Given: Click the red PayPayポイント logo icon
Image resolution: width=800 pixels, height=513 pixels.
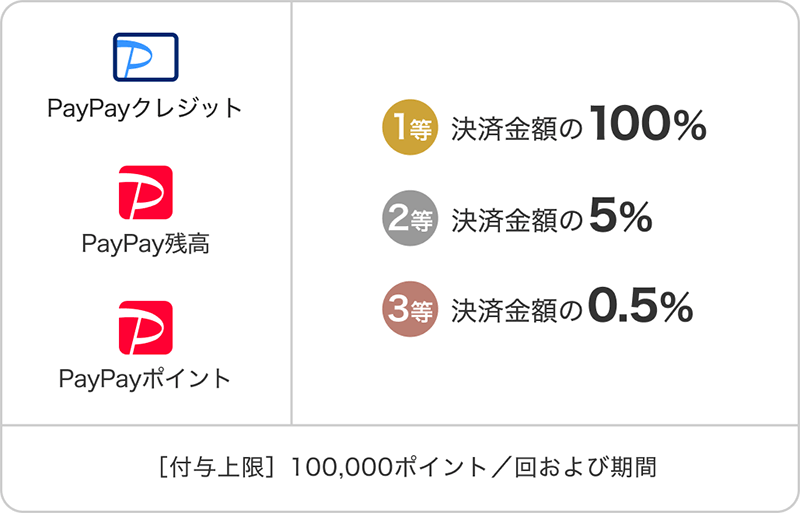Looking at the screenshot, I should 145,328.
